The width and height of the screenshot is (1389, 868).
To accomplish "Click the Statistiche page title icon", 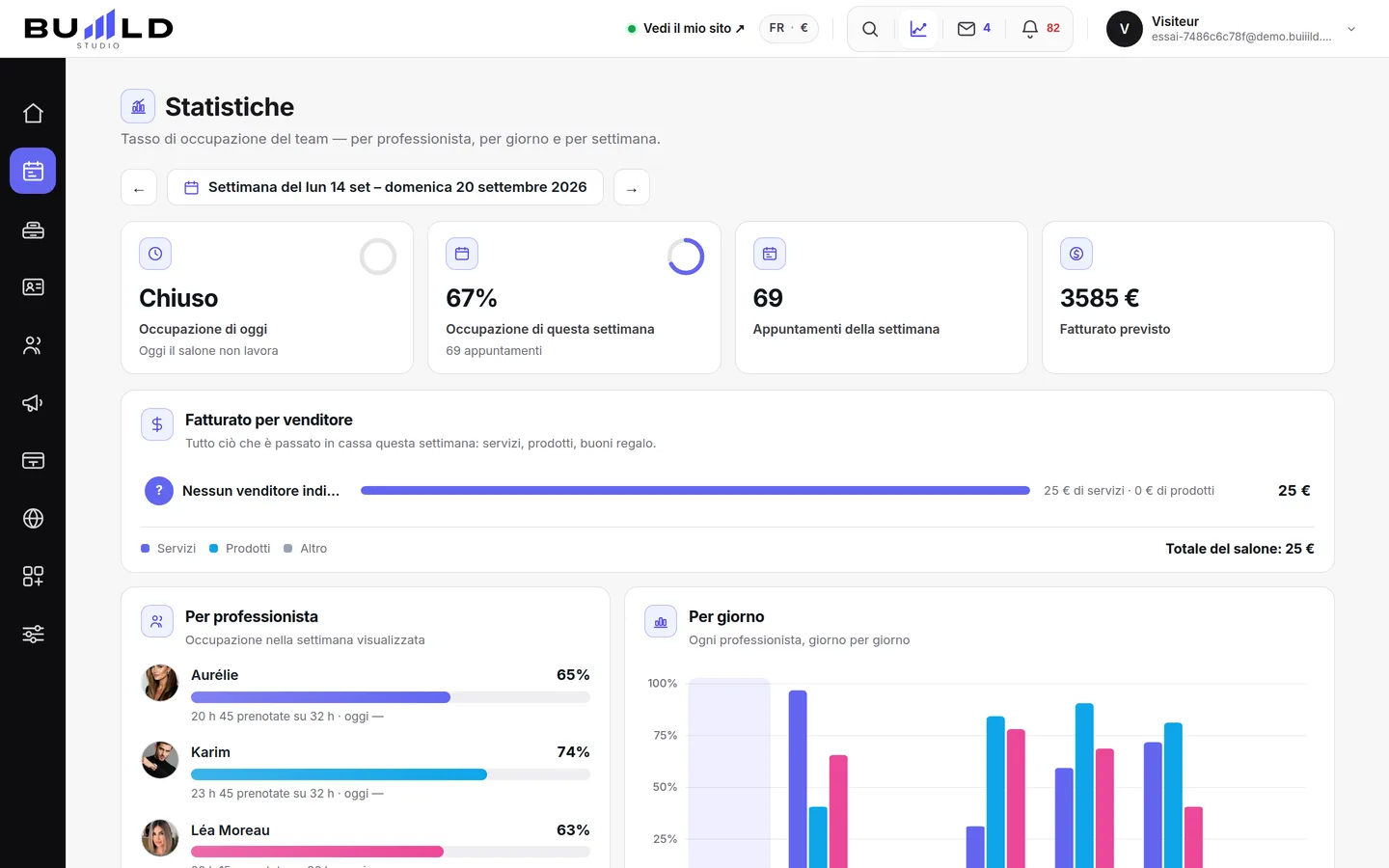I will pyautogui.click(x=138, y=106).
